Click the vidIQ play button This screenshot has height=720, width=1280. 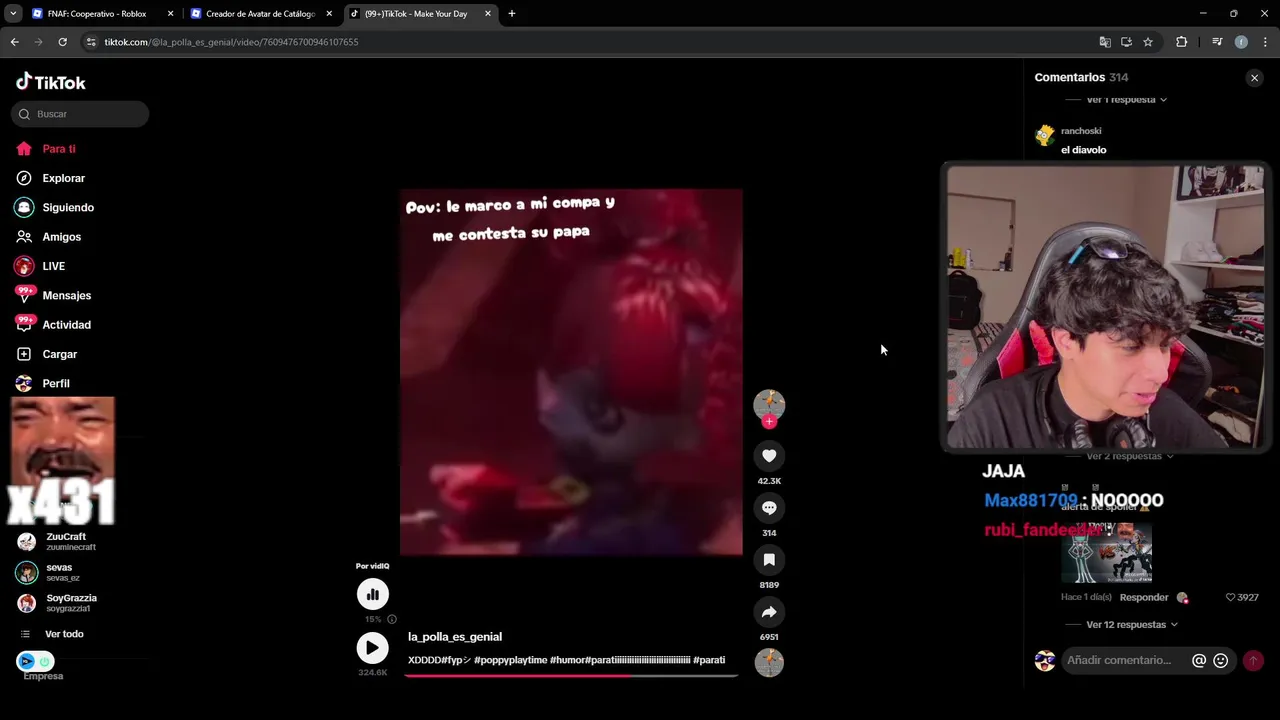(372, 648)
